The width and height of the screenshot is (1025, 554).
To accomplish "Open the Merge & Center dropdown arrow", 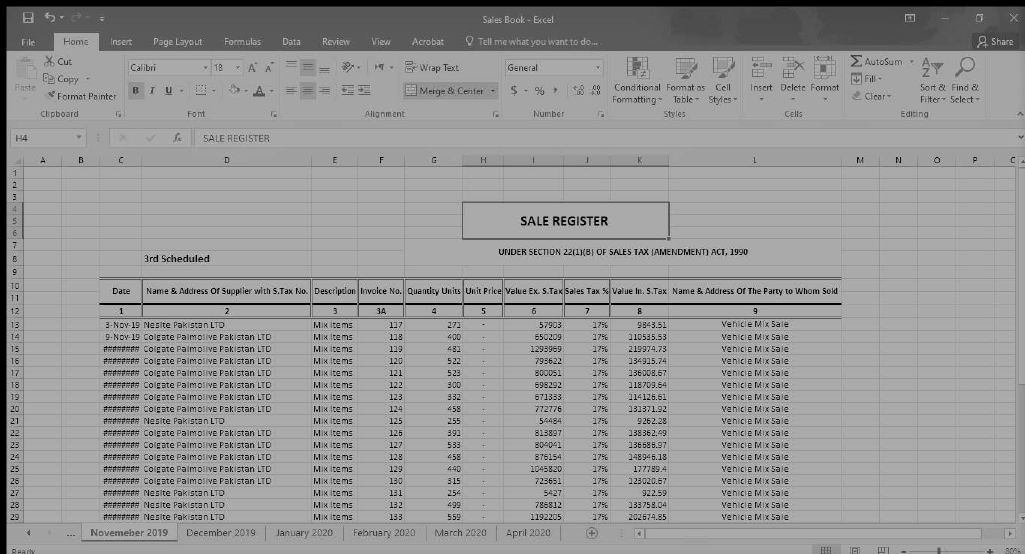I will 493,91.
